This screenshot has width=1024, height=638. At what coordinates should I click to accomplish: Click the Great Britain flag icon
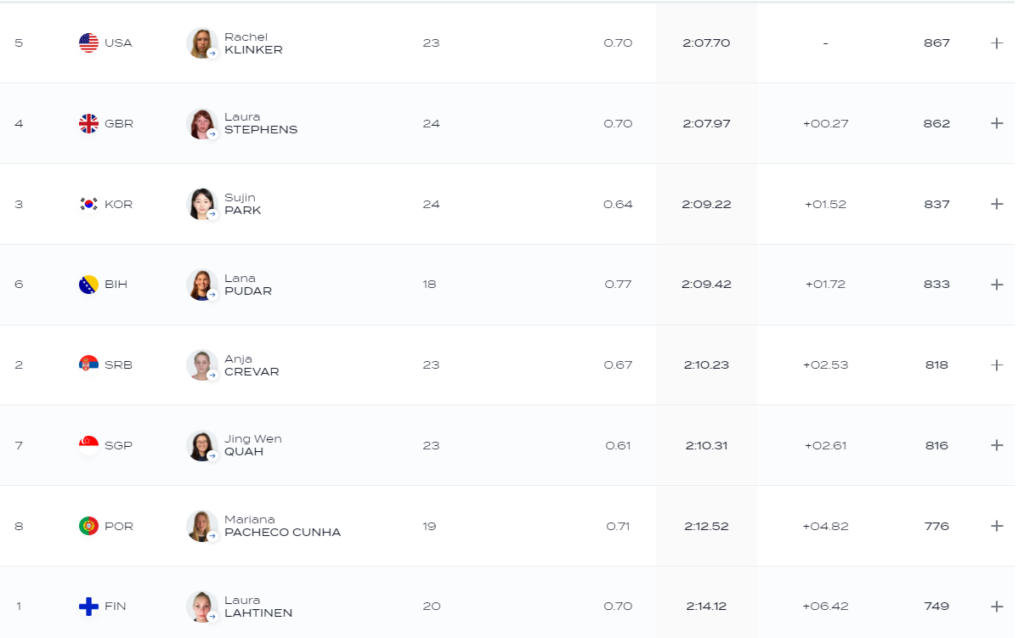click(x=89, y=123)
